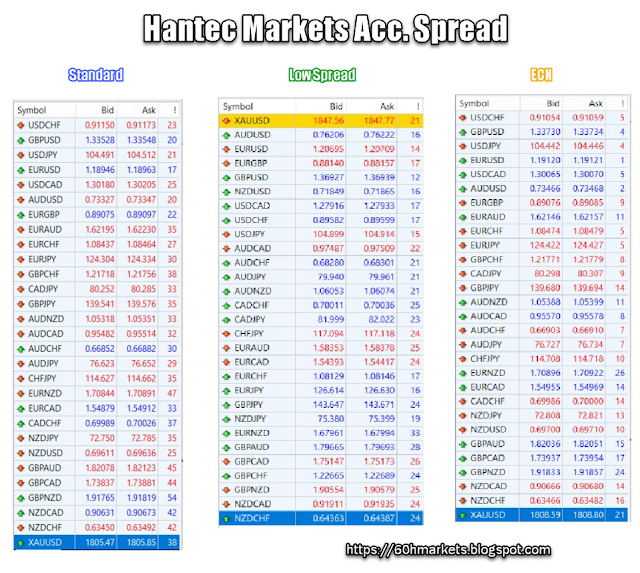Image resolution: width=640 pixels, height=573 pixels.
Task: Click bid 1.62146 for EURAUD in ECN table
Action: click(545, 217)
